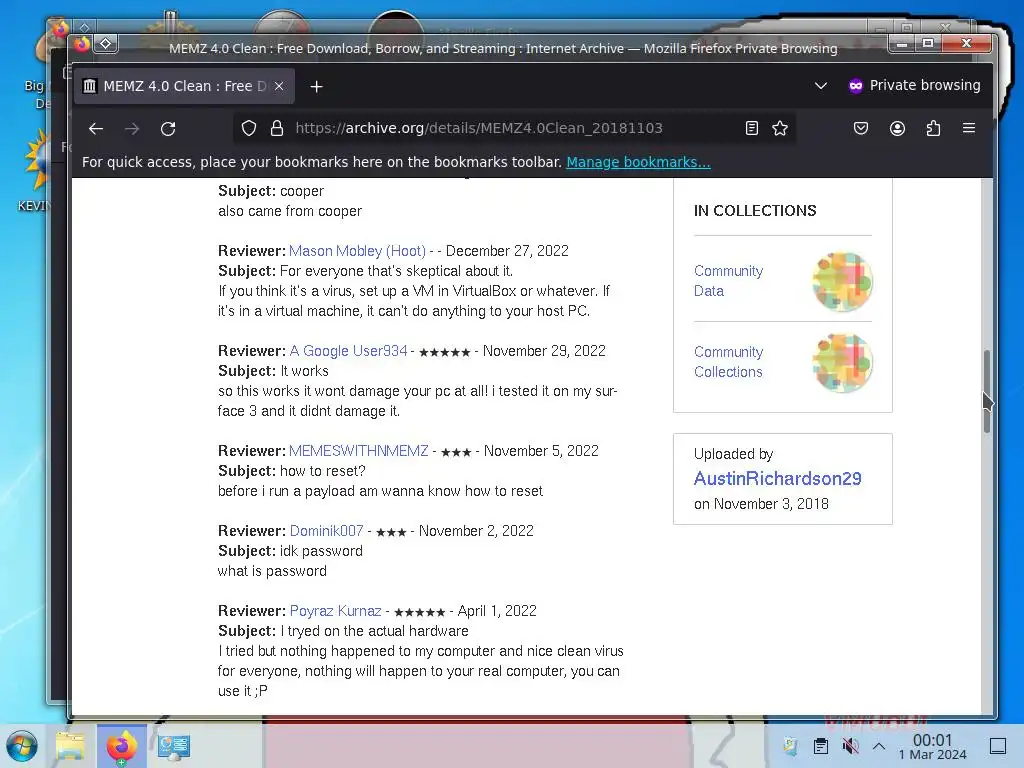This screenshot has height=768, width=1024.
Task: Open the Community Data collection link
Action: 728,281
